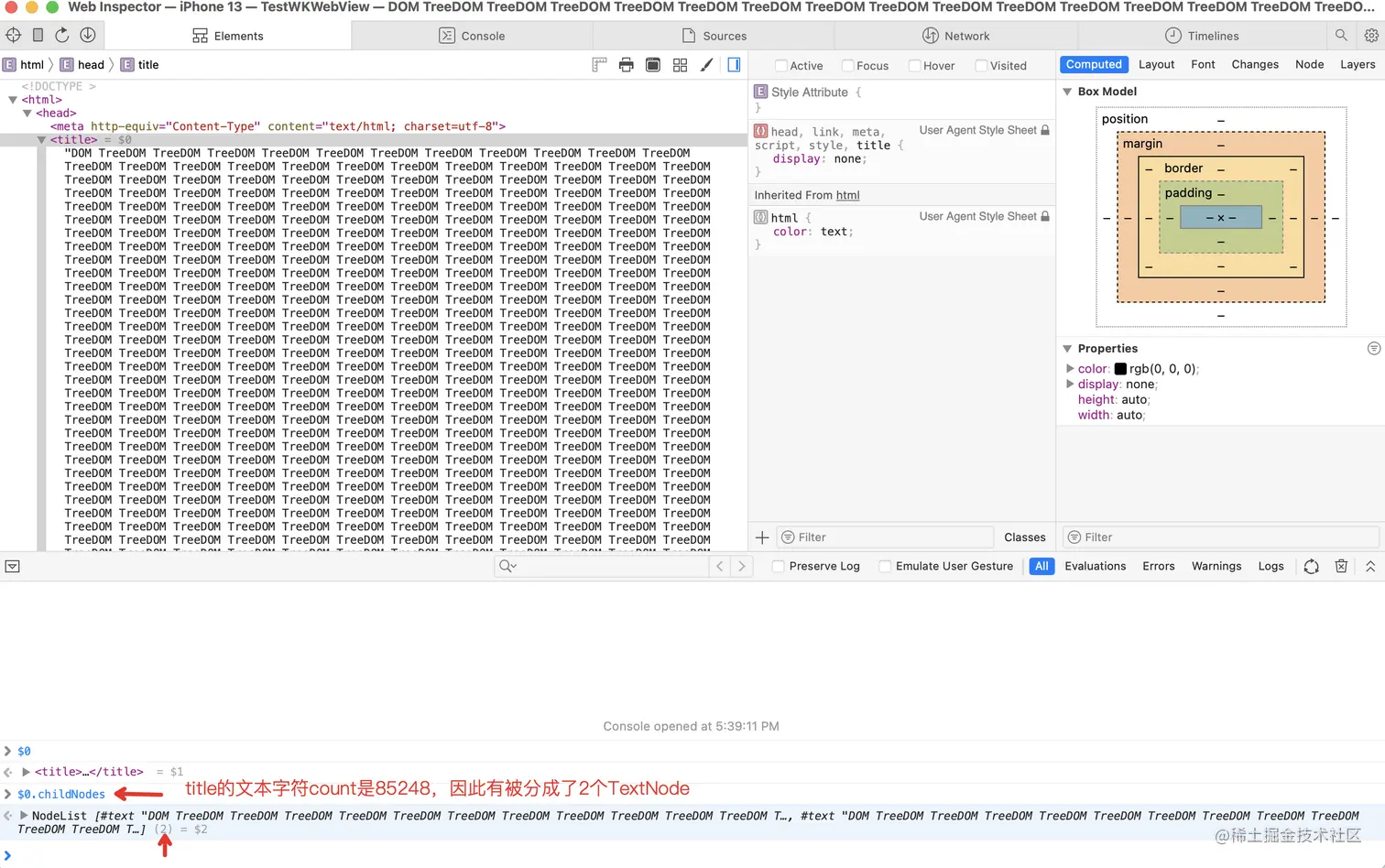This screenshot has width=1385, height=868.
Task: Collapse the Properties section
Action: click(1067, 349)
